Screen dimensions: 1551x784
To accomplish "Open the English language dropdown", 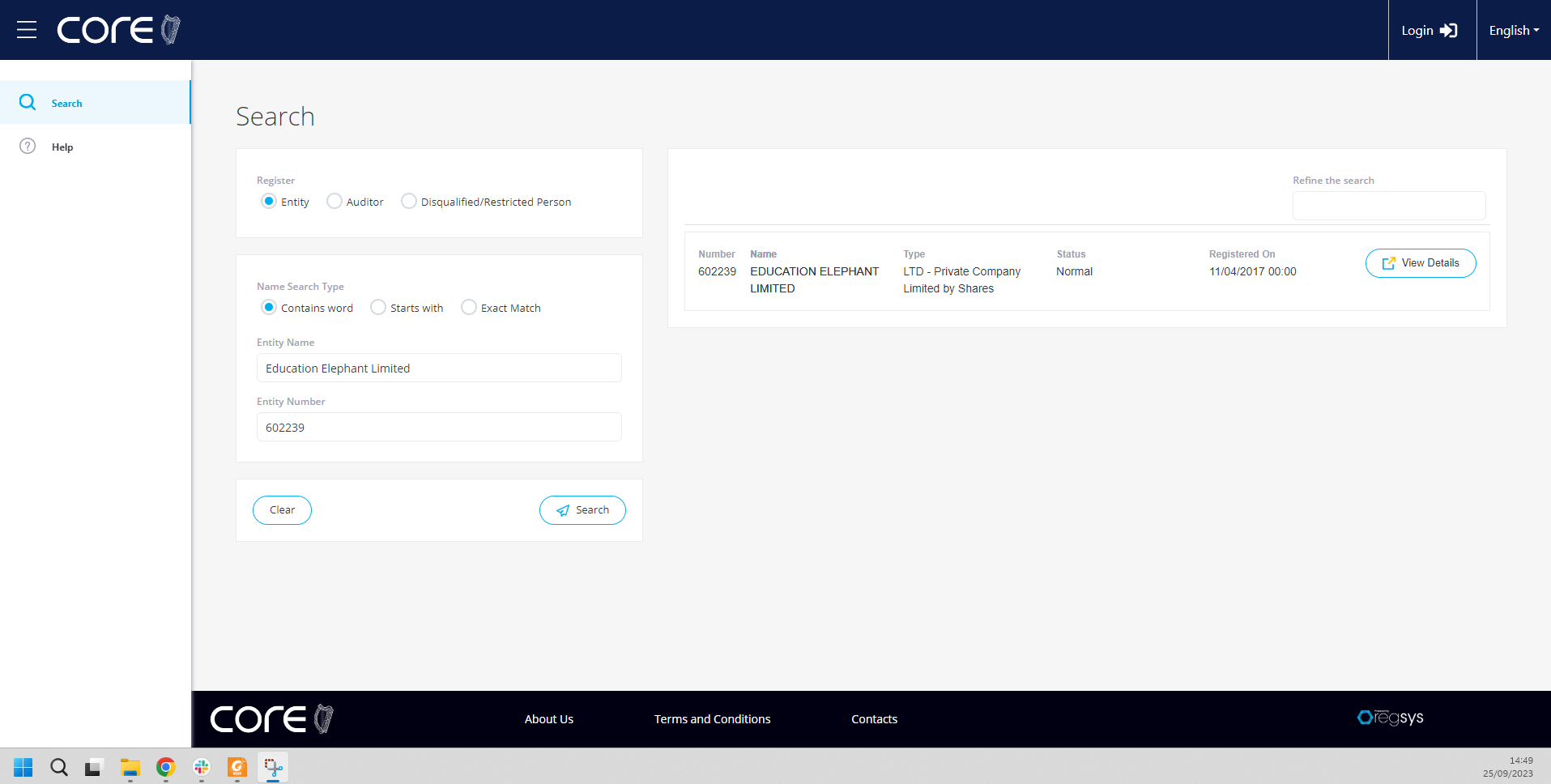I will (1514, 30).
